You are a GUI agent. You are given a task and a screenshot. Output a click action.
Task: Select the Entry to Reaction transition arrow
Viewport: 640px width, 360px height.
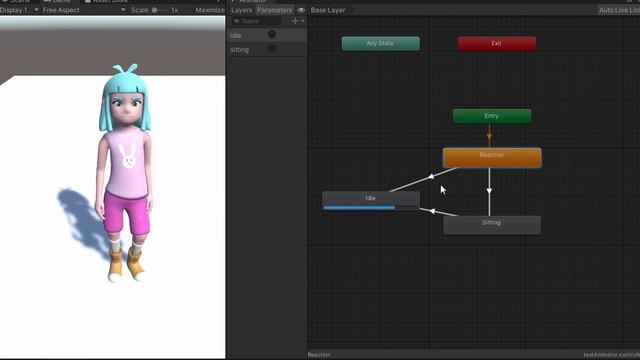pyautogui.click(x=489, y=136)
